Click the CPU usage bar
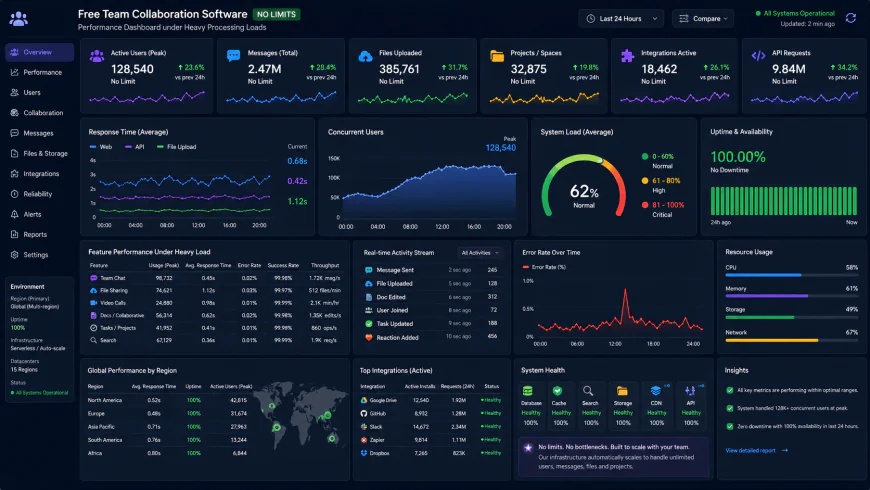The width and height of the screenshot is (870, 490). click(791, 275)
